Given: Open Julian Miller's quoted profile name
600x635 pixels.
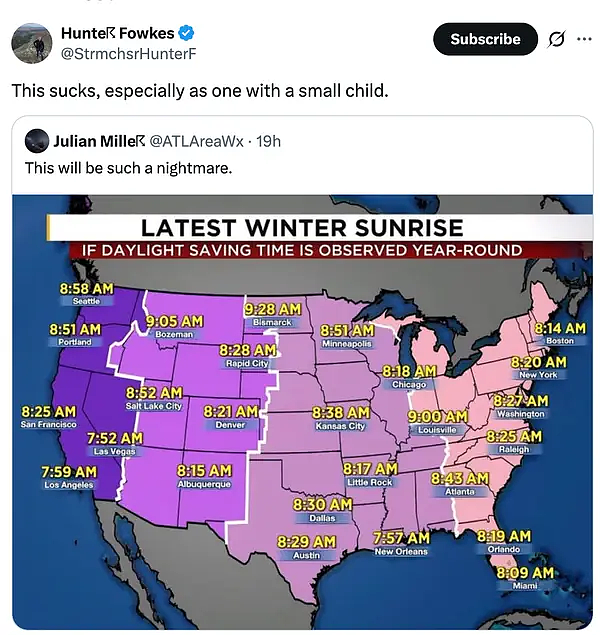Looking at the screenshot, I should [99, 141].
